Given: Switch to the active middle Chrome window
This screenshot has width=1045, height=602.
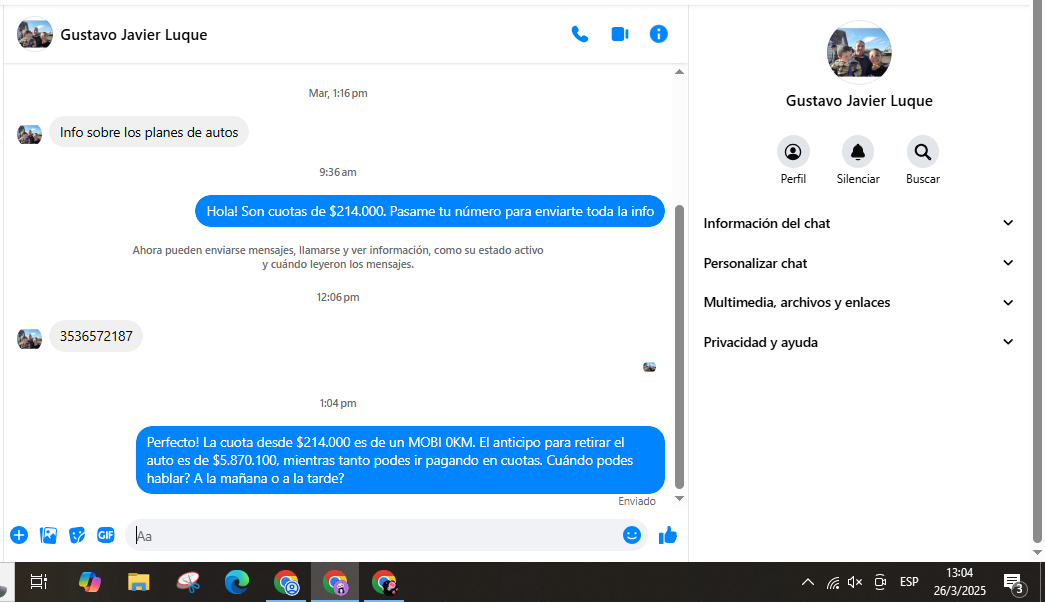Looking at the screenshot, I should (x=335, y=583).
